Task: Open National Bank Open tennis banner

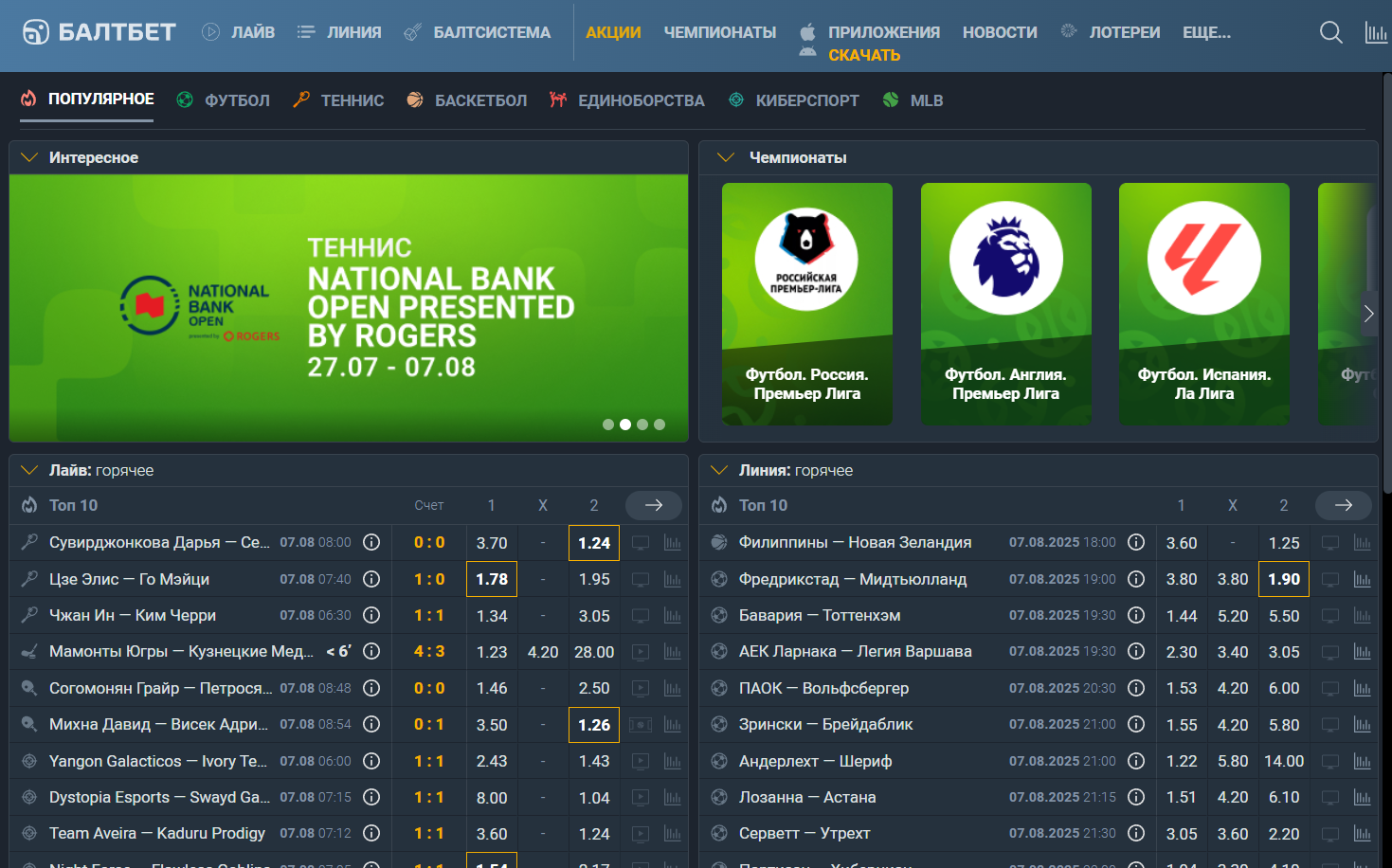Action: (349, 308)
